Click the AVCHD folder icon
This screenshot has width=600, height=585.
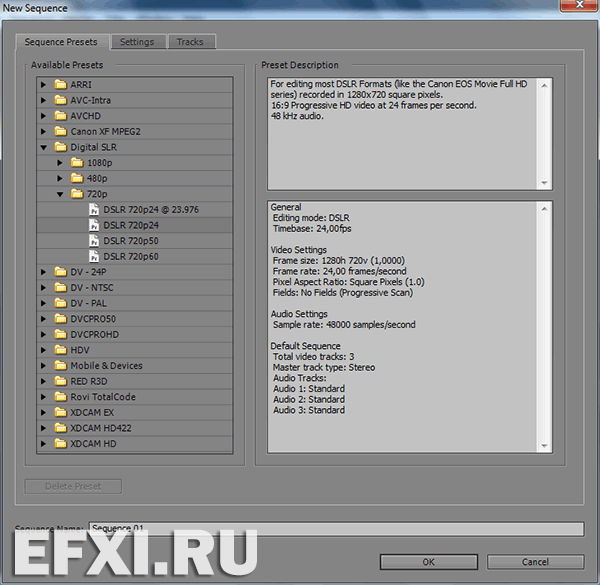pos(60,116)
